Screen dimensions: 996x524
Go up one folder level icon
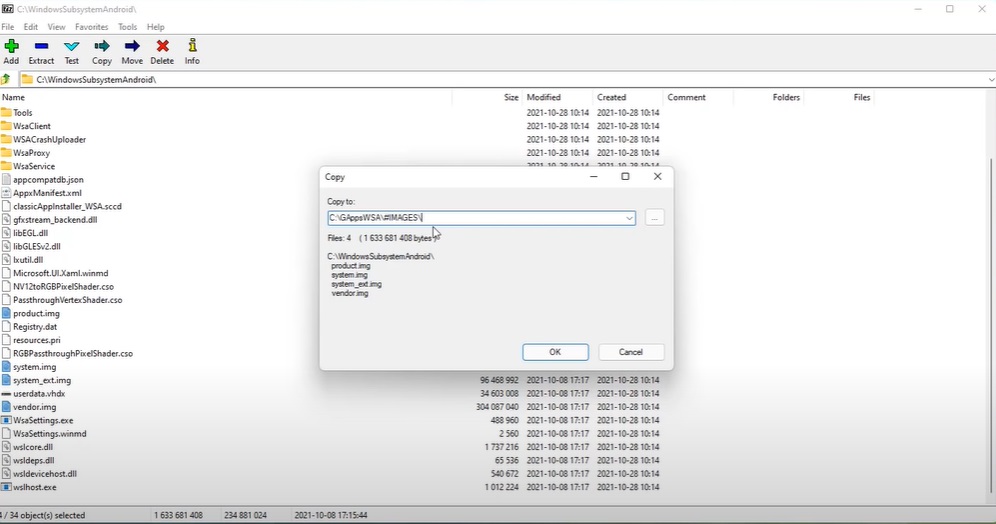tap(6, 79)
